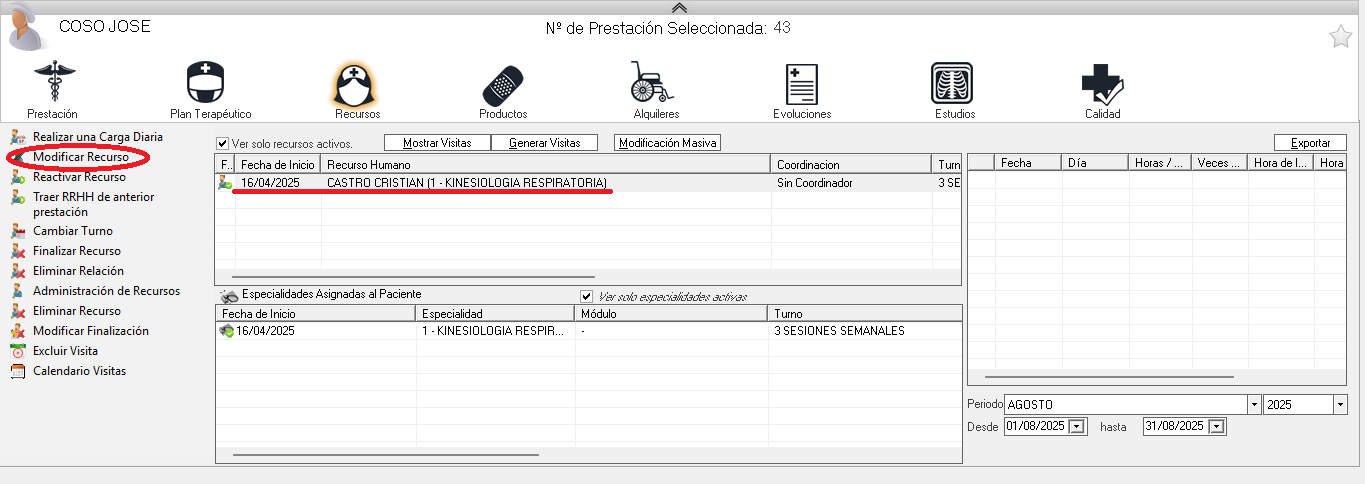Open the hasta date picker dropdown
The width and height of the screenshot is (1365, 484).
[1216, 427]
